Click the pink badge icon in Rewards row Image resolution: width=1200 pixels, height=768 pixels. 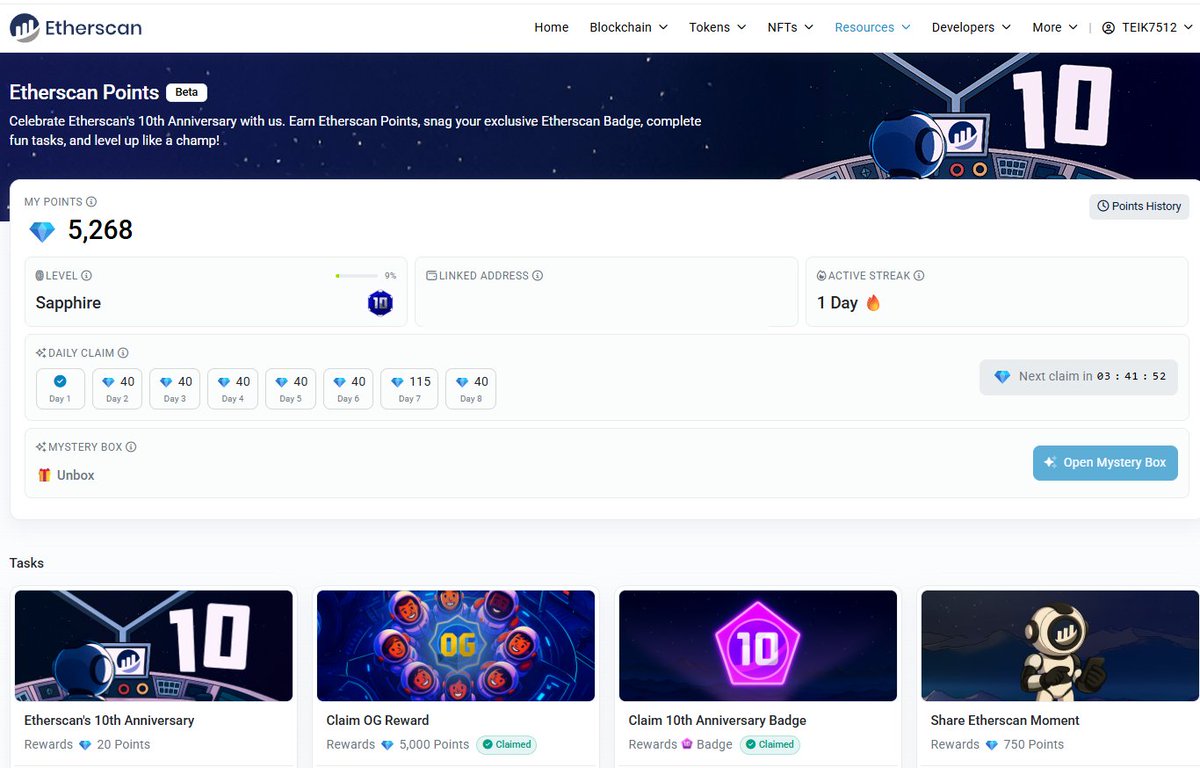coord(687,744)
